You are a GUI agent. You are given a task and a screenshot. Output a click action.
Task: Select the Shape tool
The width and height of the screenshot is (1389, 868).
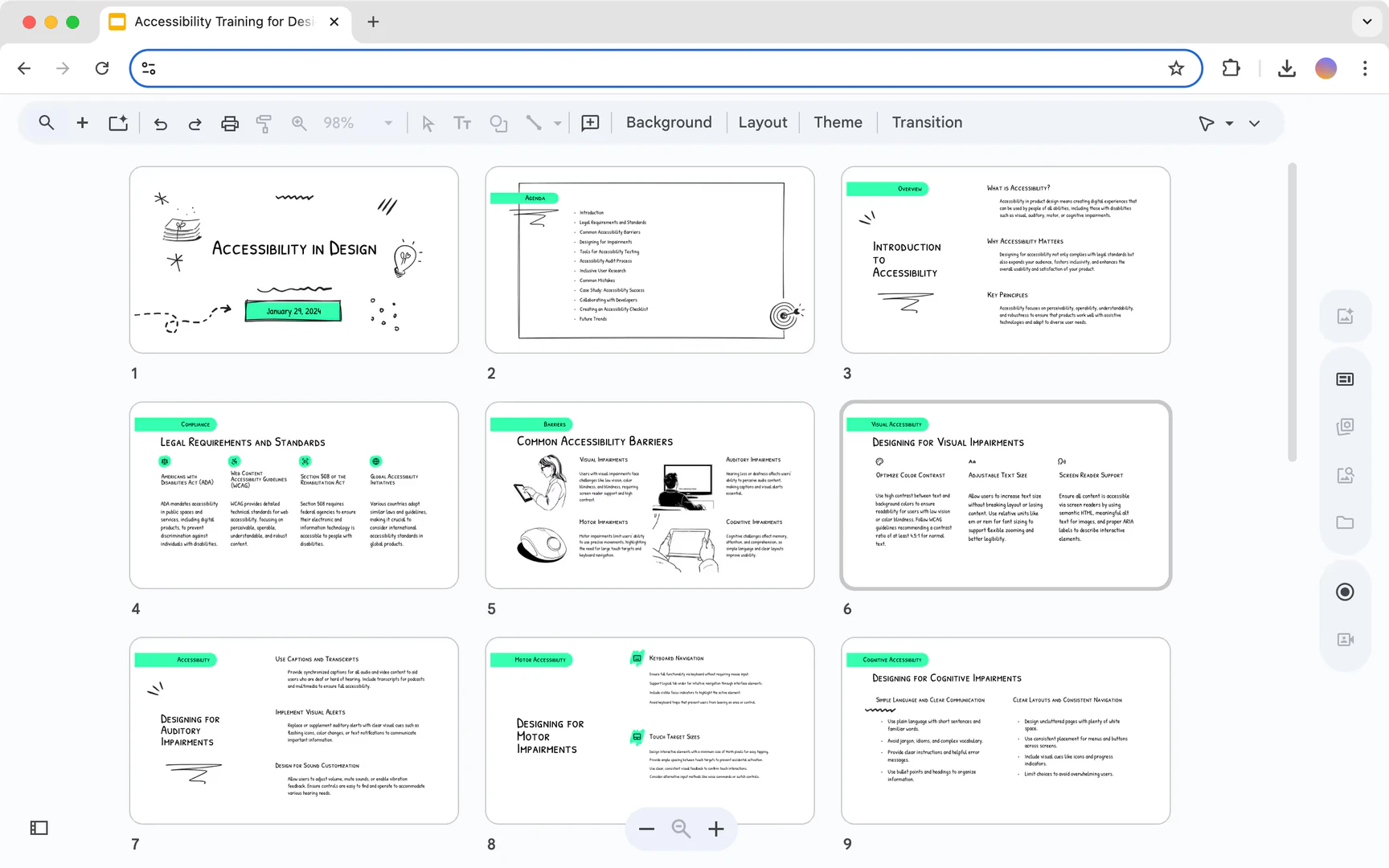498,123
